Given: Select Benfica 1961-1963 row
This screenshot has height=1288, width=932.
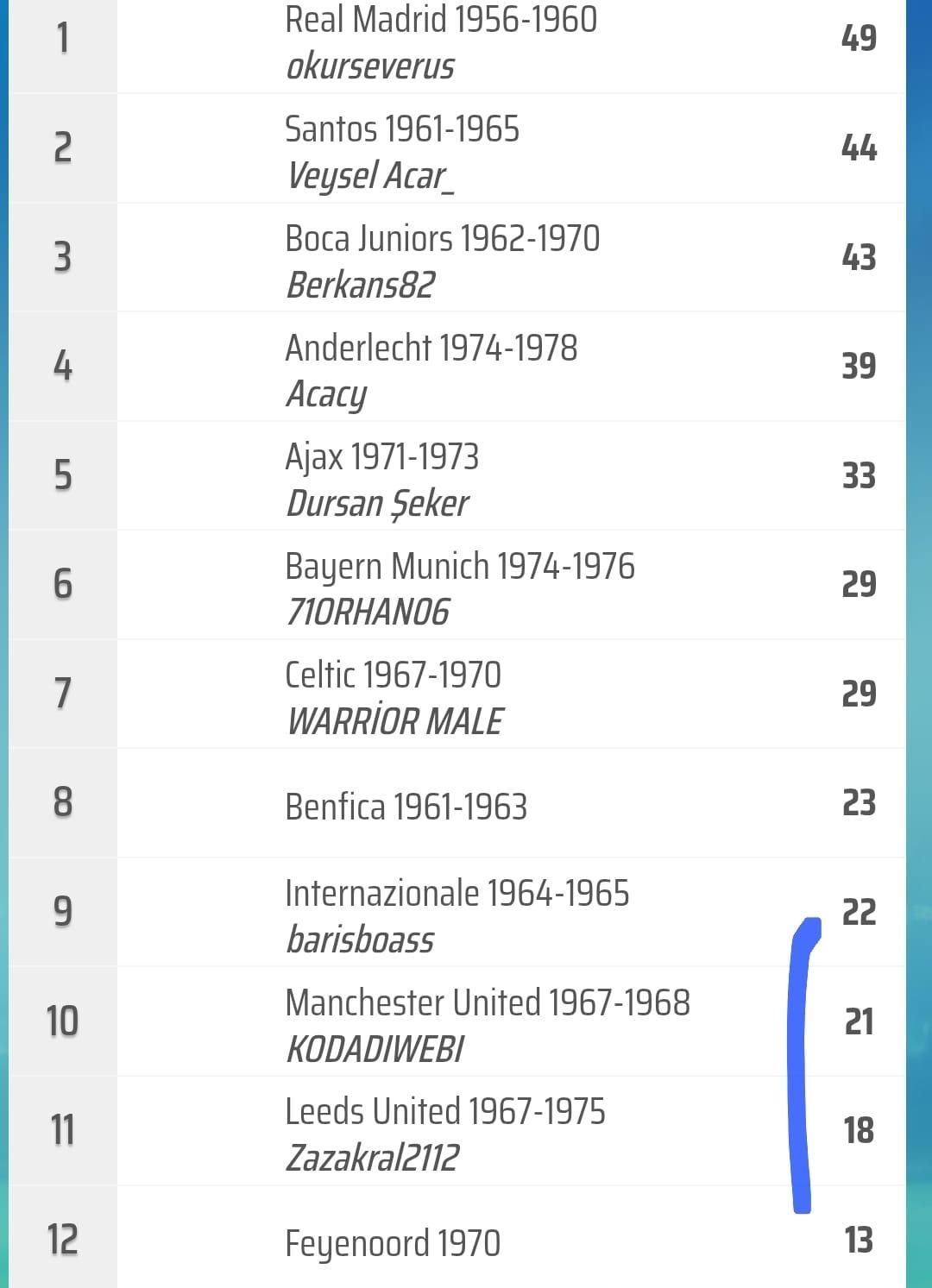Looking at the screenshot, I should click(406, 807).
